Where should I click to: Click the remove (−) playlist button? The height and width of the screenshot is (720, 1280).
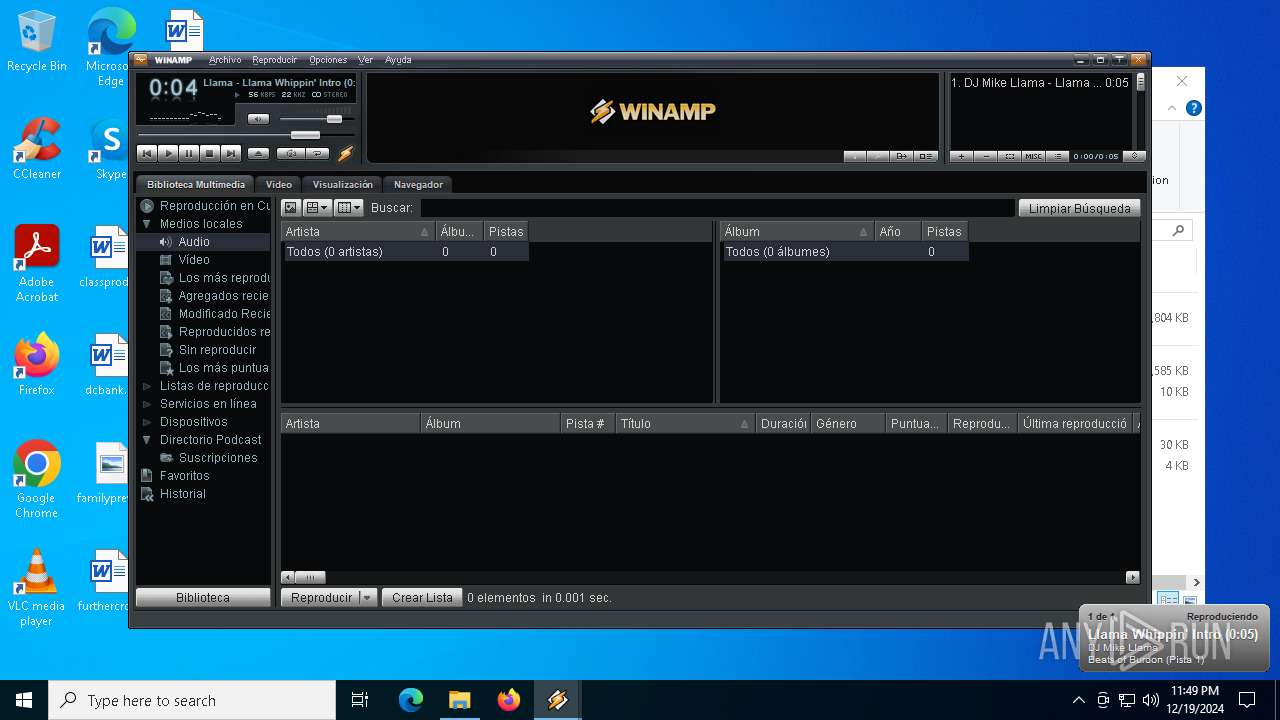pyautogui.click(x=986, y=156)
